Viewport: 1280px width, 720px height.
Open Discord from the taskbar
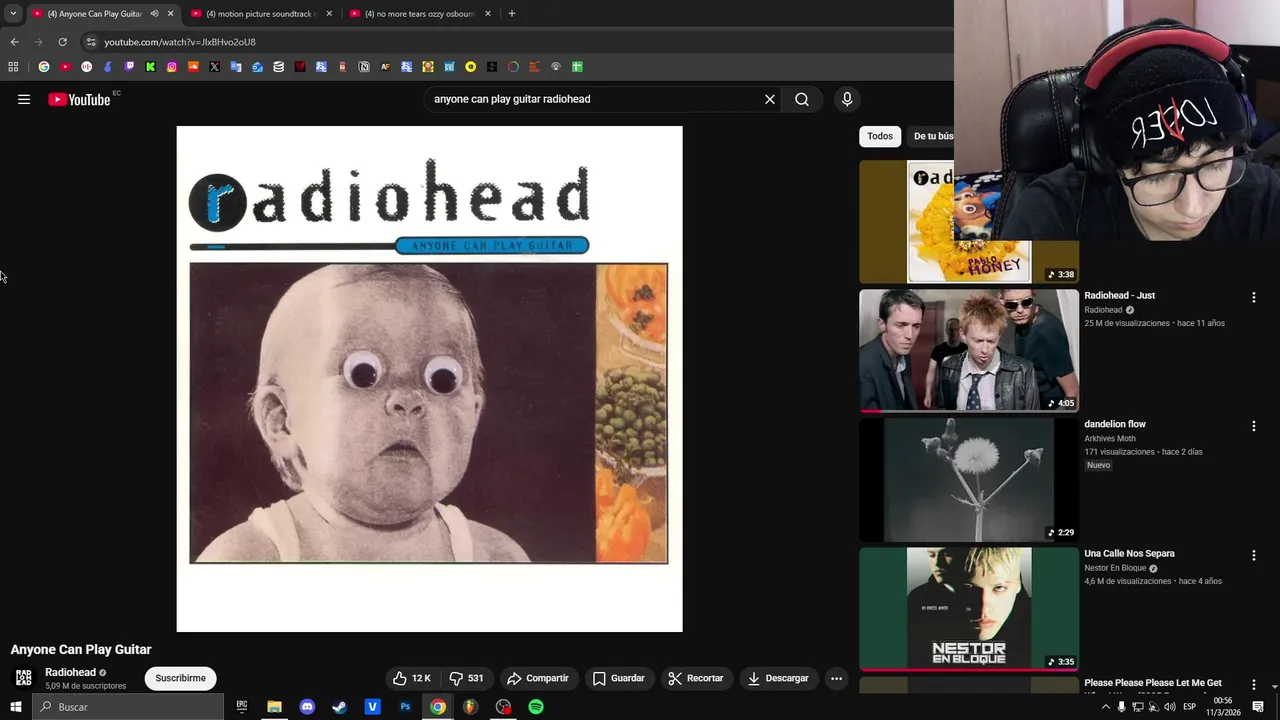point(307,707)
